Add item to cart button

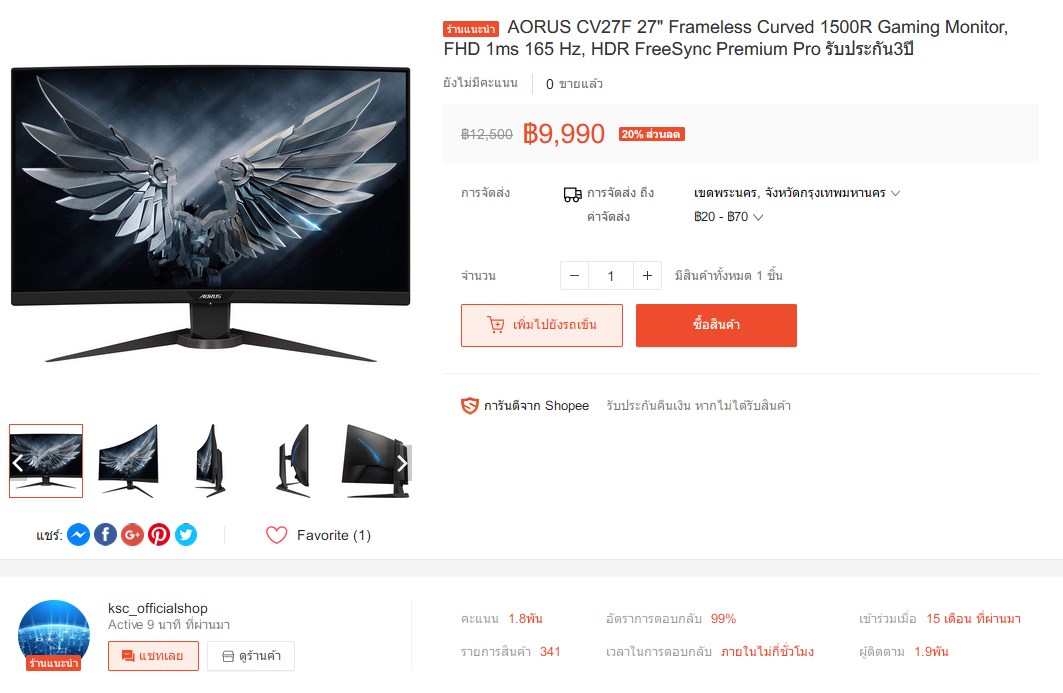pos(542,325)
